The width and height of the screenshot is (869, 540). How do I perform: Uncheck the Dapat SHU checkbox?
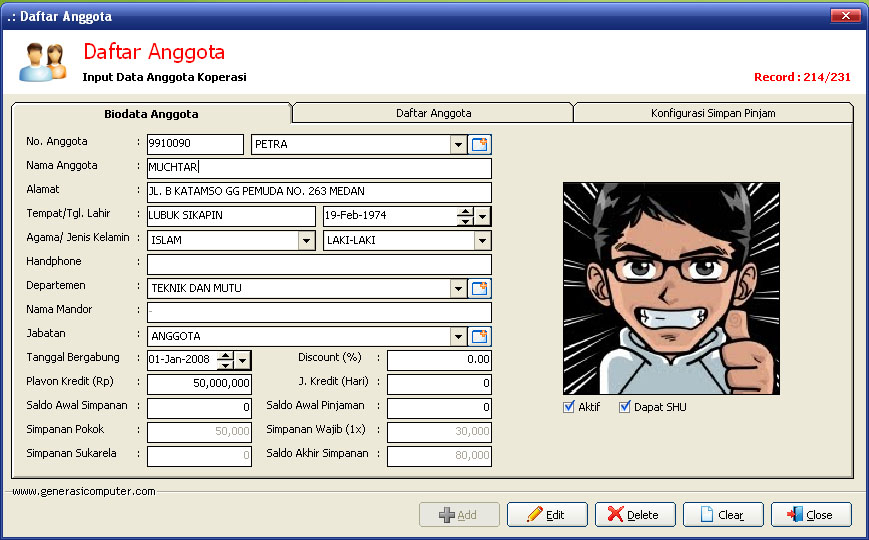click(625, 407)
